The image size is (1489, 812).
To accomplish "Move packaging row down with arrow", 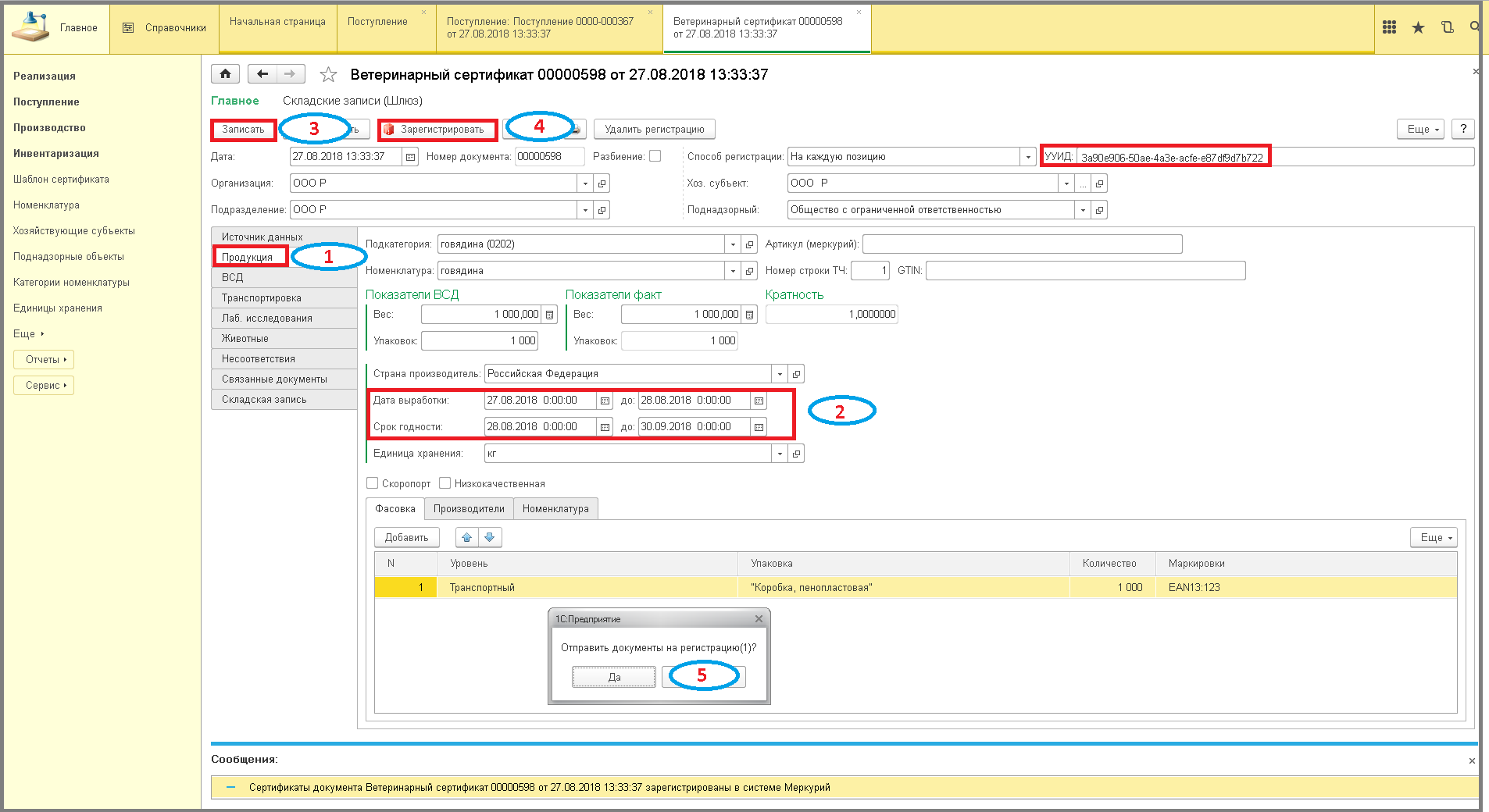I will click(x=490, y=537).
